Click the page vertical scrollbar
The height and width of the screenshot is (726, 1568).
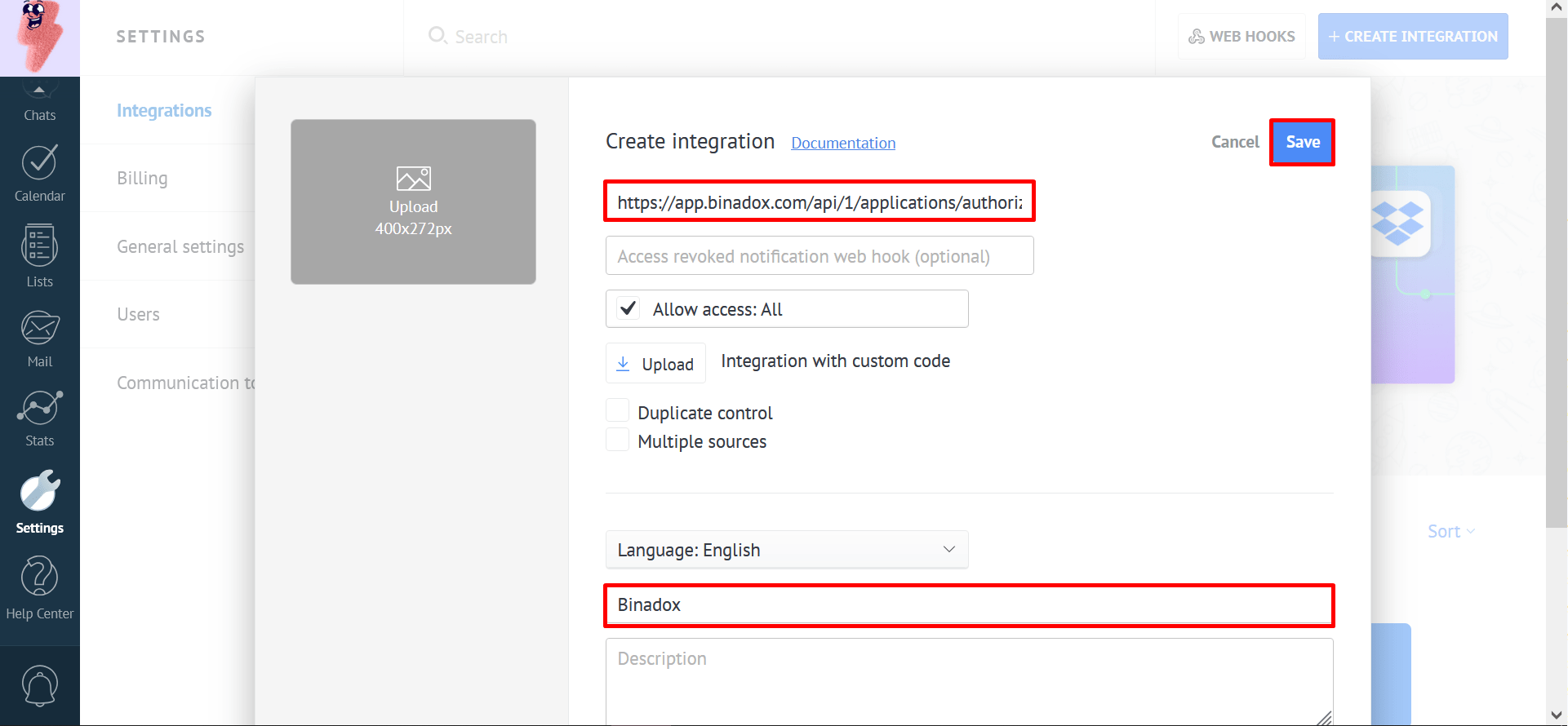[x=1557, y=272]
